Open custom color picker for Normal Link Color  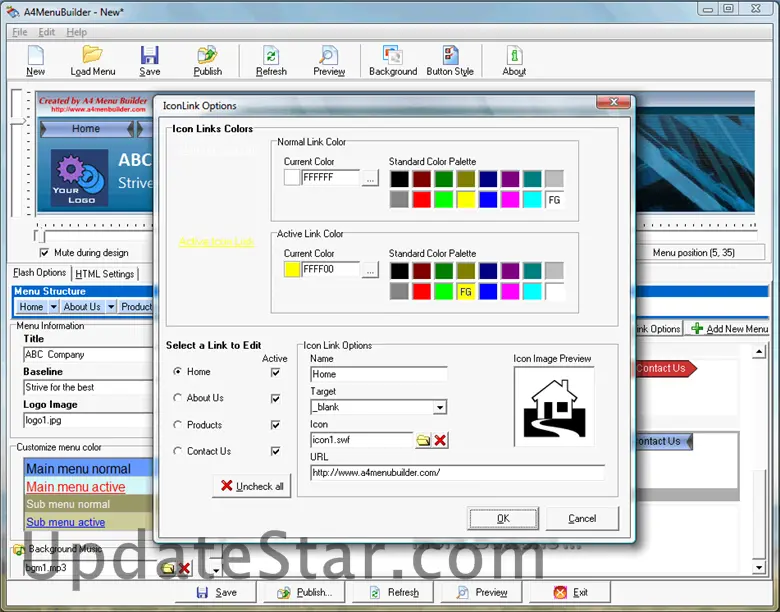(370, 178)
